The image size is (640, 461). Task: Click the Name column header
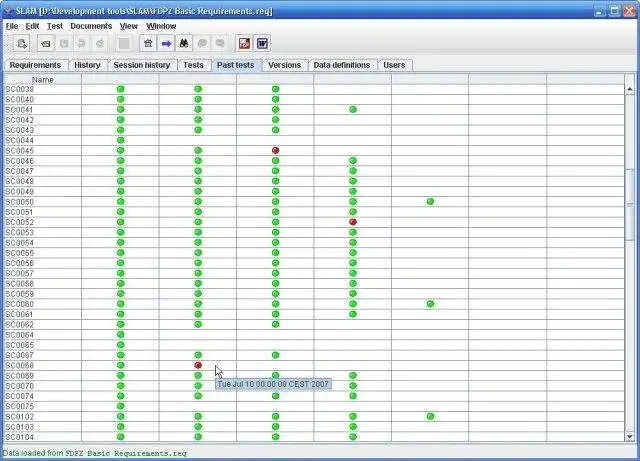click(42, 80)
